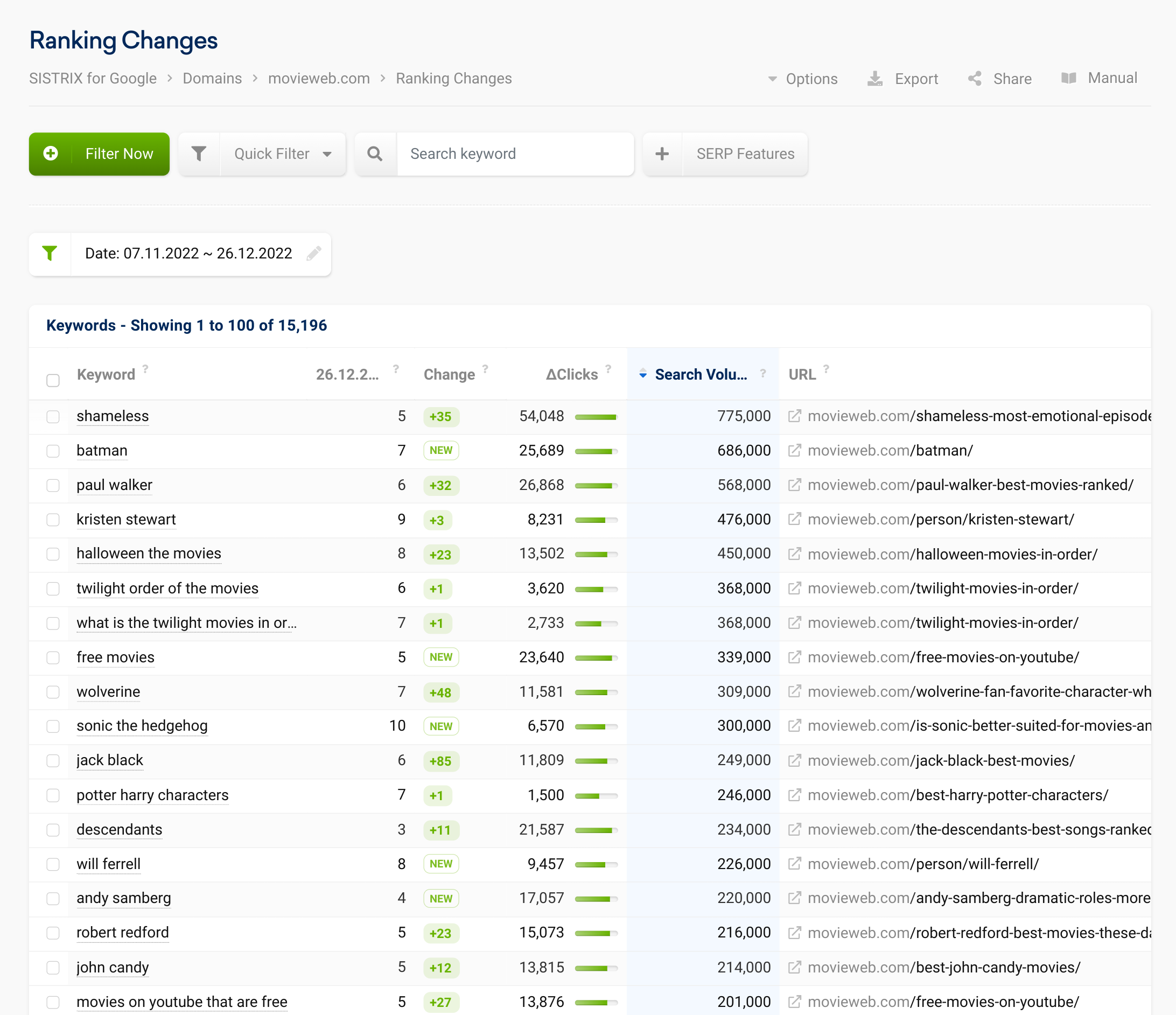Viewport: 1176px width, 1015px height.
Task: Click the clicks bar for potter harry characters
Action: [x=596, y=796]
